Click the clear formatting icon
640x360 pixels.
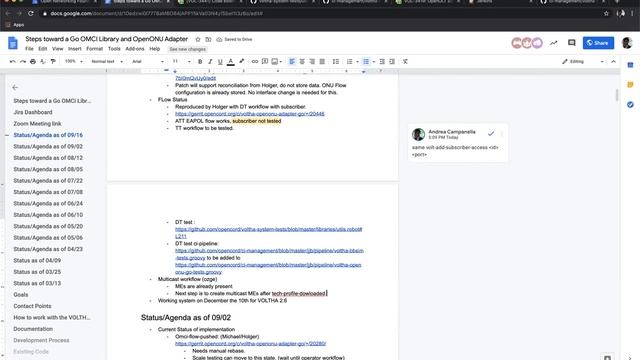(x=405, y=62)
